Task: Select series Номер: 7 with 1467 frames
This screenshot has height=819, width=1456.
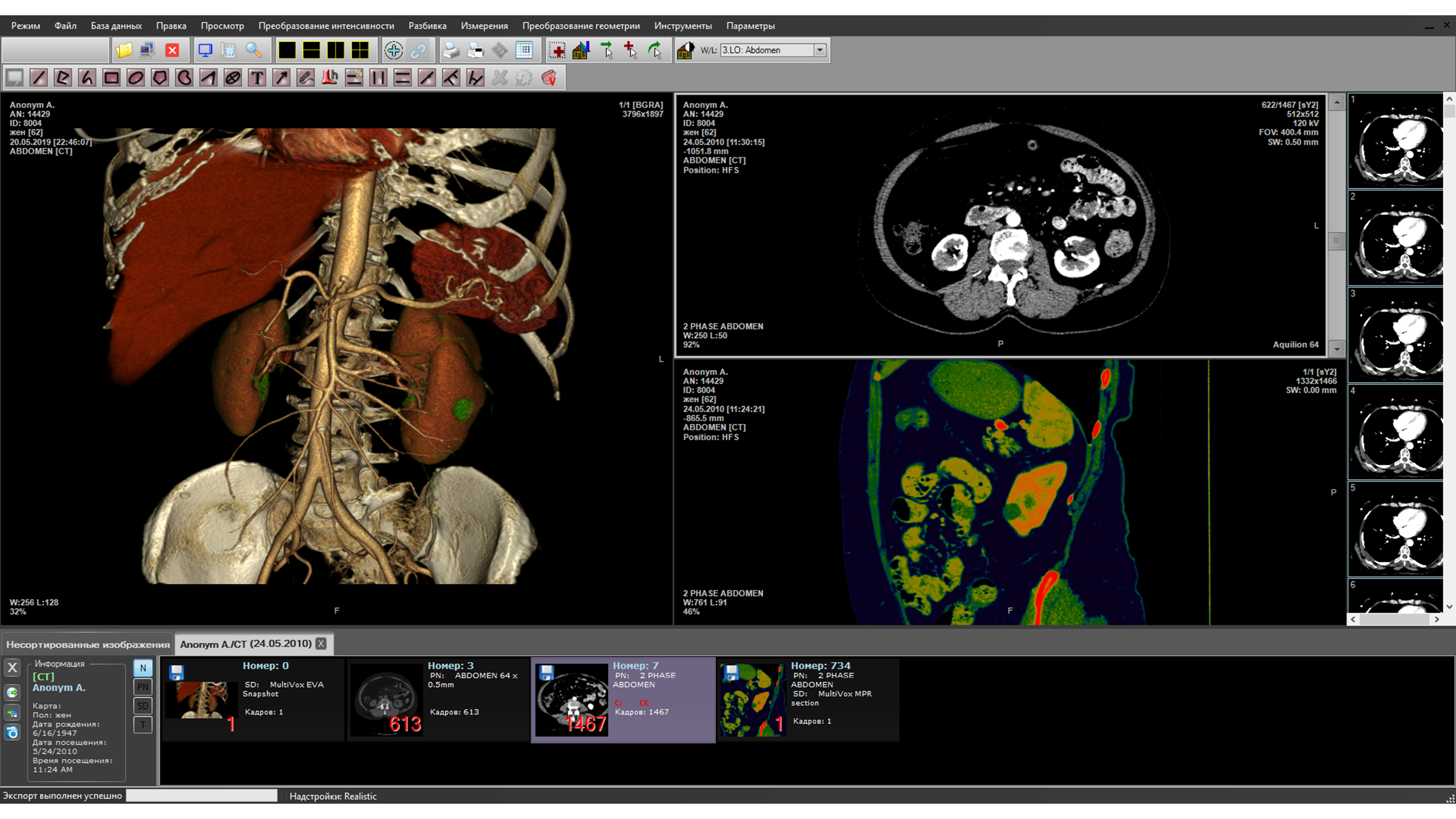Action: point(624,700)
